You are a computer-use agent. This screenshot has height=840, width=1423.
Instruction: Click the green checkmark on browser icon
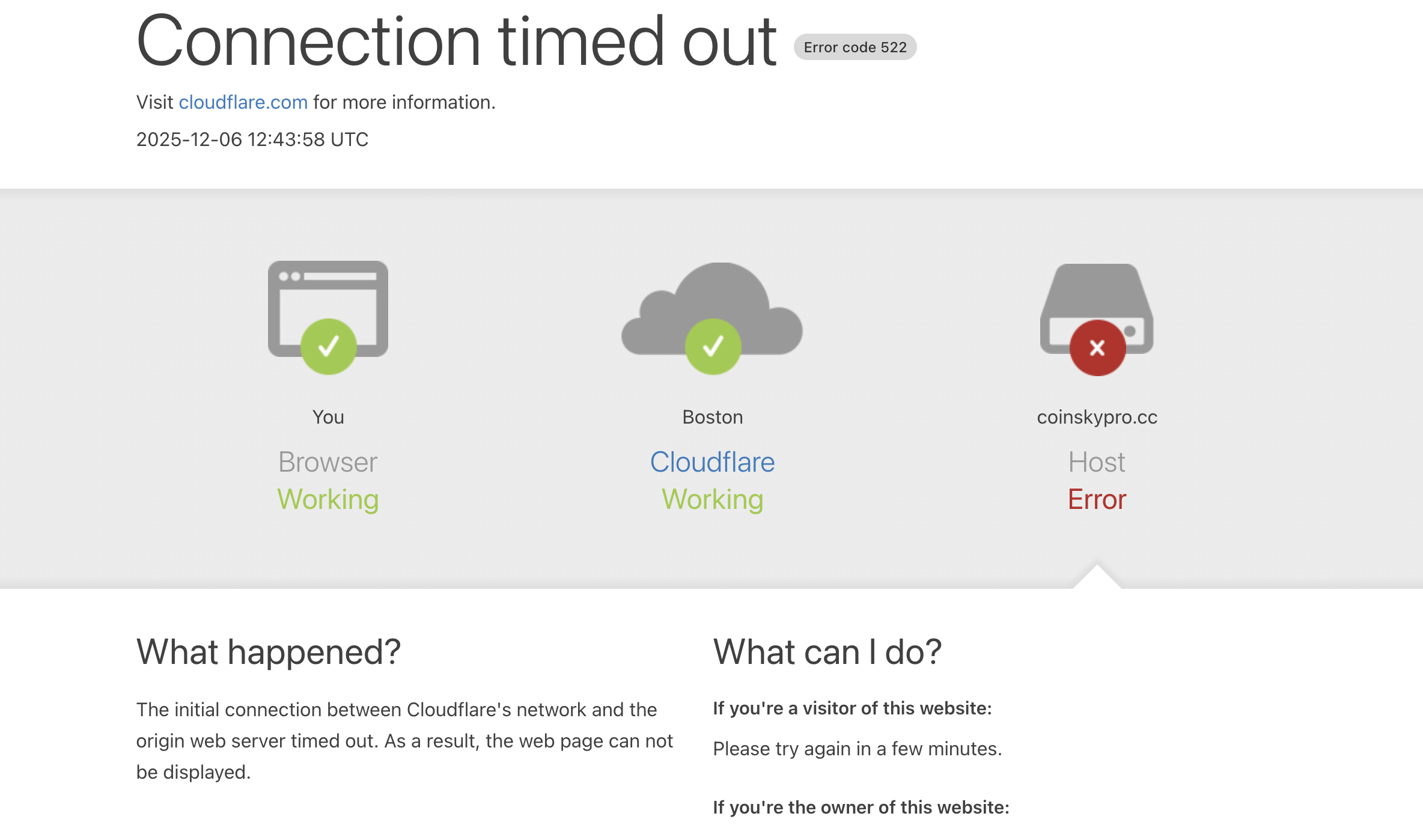pos(329,347)
